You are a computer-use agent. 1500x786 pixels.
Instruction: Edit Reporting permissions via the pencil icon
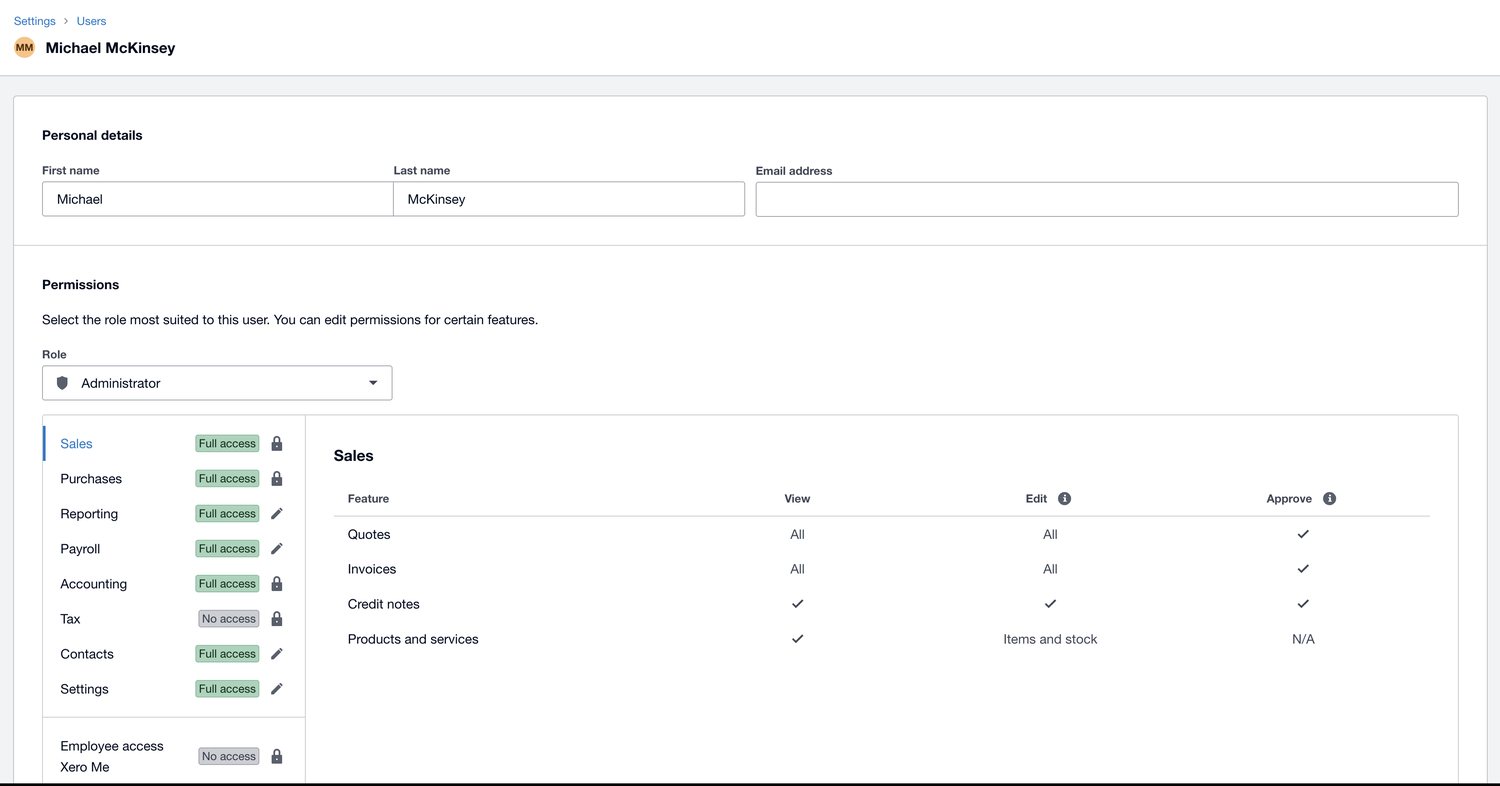click(x=277, y=513)
